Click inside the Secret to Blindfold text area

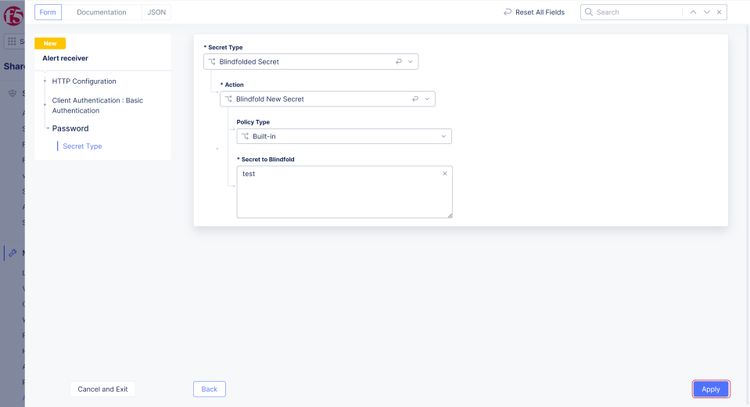tap(340, 195)
